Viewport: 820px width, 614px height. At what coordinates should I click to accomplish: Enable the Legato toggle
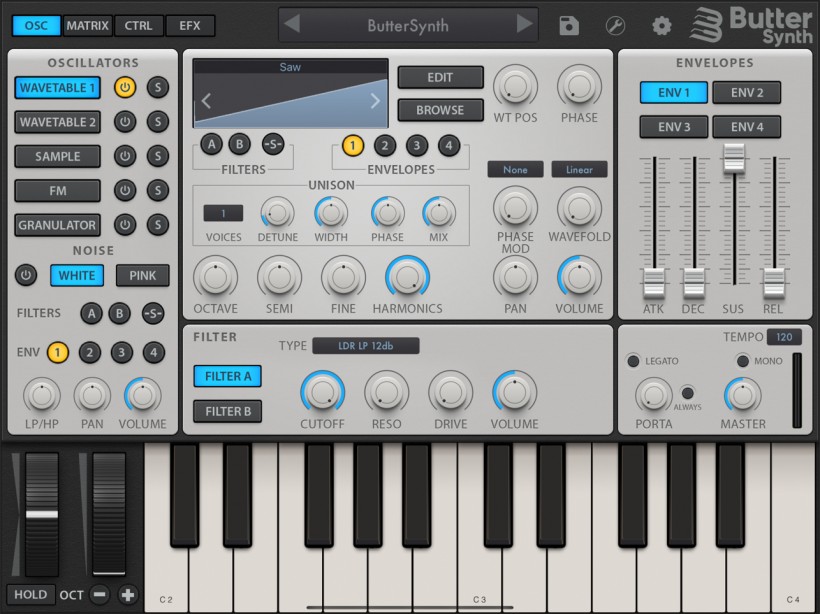coord(633,361)
